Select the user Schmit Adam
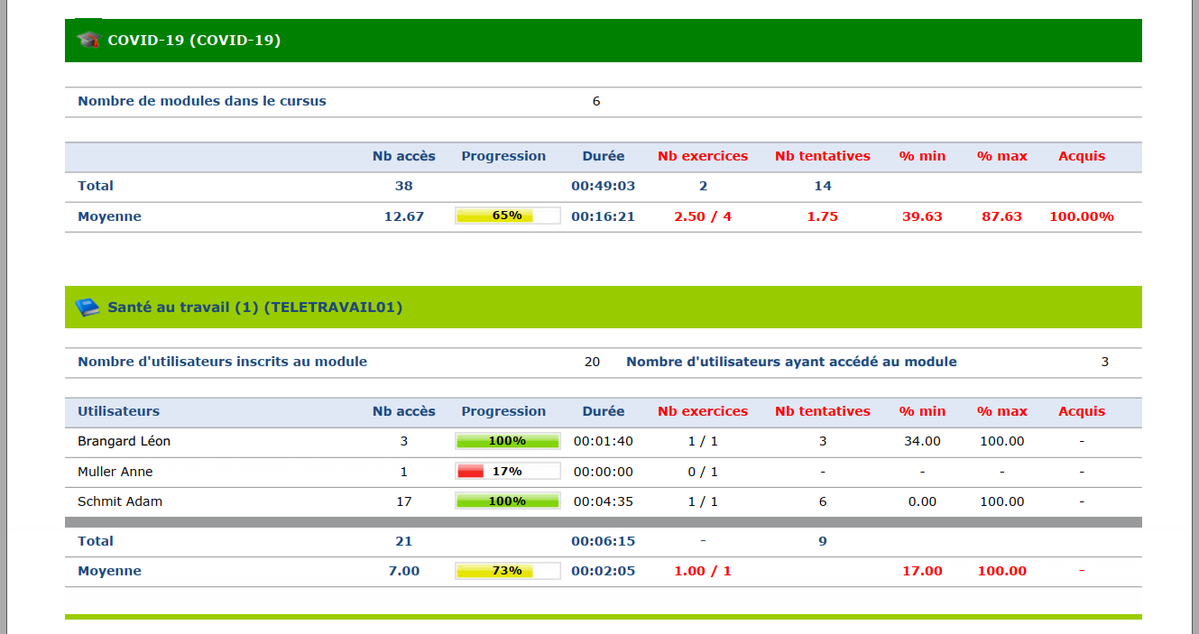Screen dimensions: 1199x634 (x=119, y=502)
